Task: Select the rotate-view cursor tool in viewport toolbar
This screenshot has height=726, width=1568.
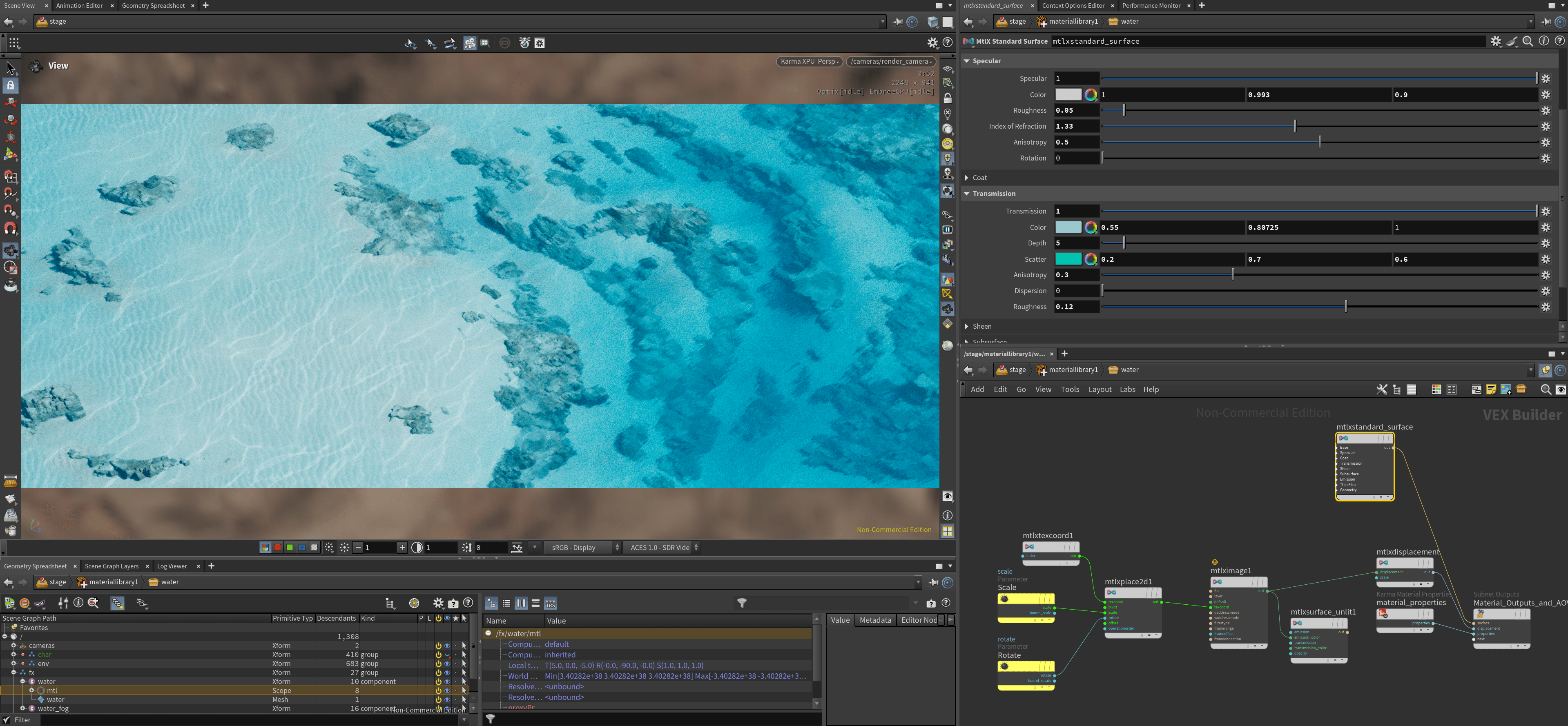Action: click(410, 43)
